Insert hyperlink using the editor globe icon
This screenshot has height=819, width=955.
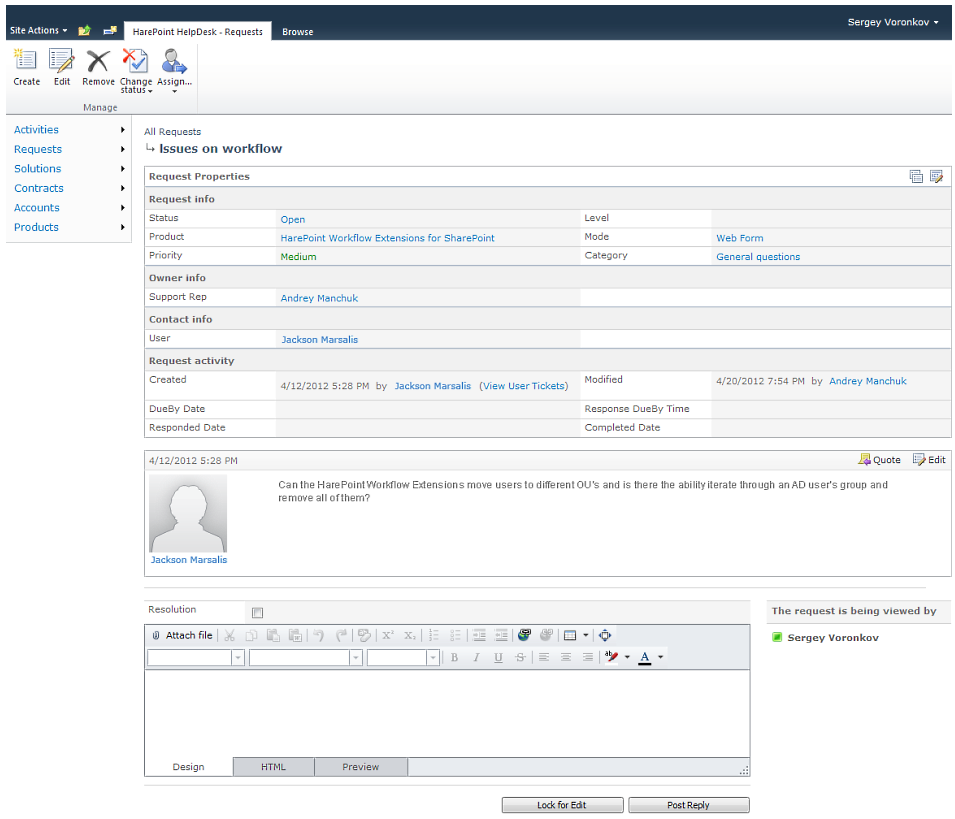[524, 635]
